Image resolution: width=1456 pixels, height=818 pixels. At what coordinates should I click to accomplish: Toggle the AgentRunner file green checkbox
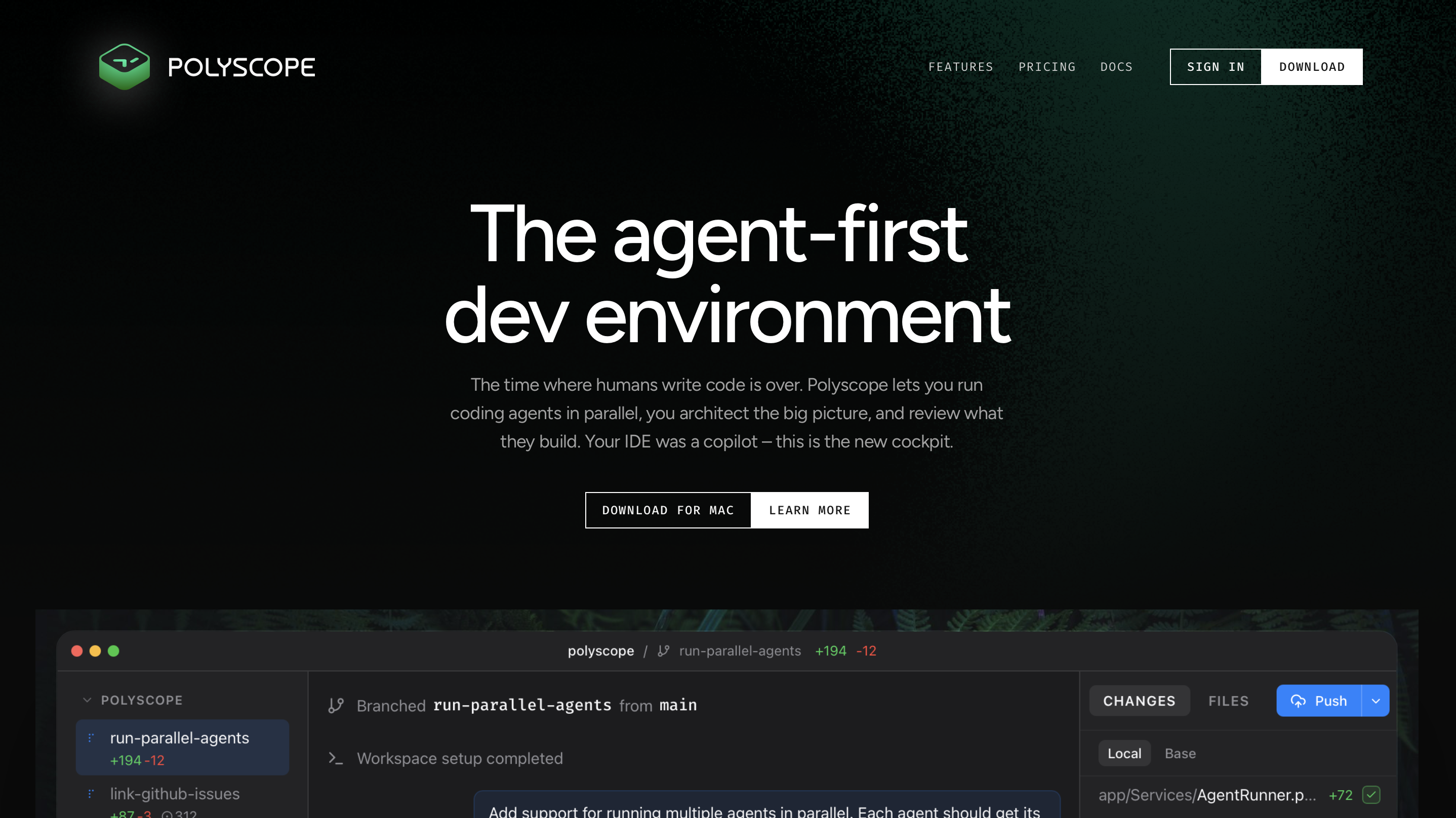click(x=1371, y=795)
